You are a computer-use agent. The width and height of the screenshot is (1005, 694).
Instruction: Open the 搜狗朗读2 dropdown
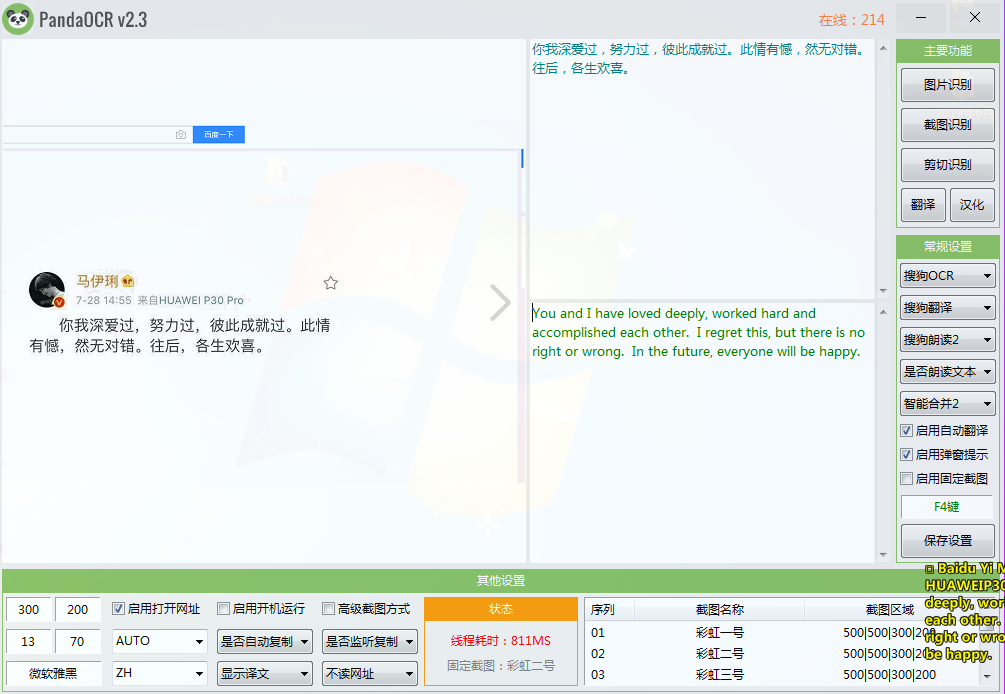tap(947, 340)
